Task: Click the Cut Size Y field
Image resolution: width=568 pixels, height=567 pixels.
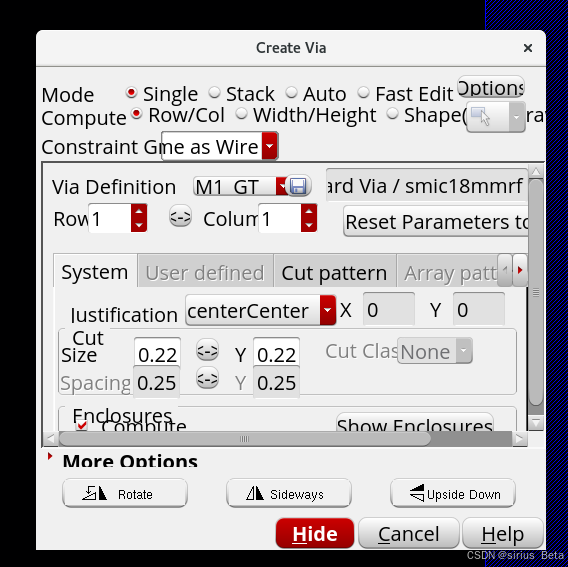Action: point(276,351)
